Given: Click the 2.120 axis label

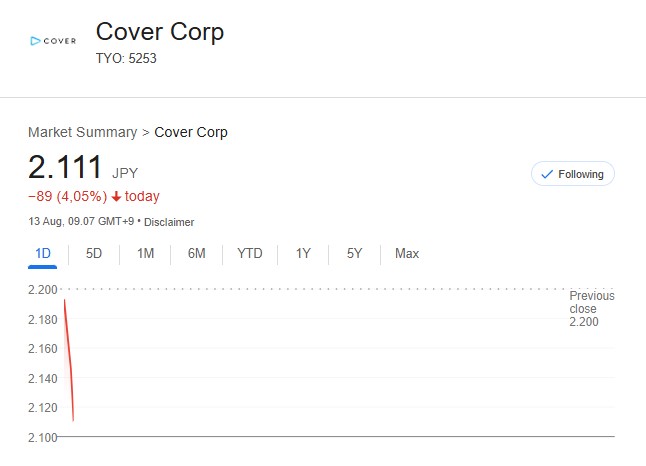Looking at the screenshot, I should tap(43, 408).
